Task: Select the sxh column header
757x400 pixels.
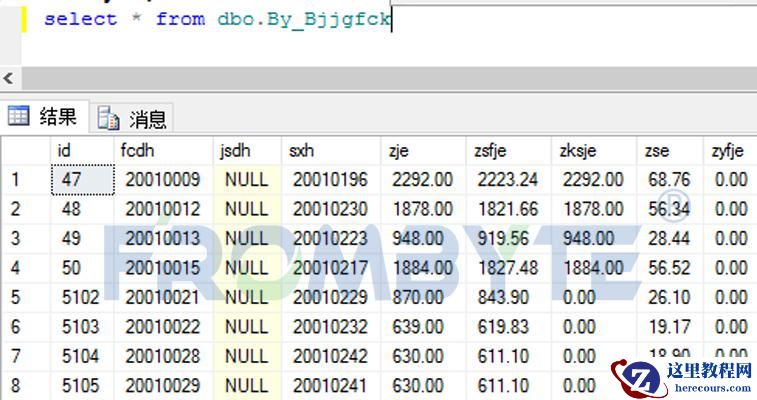Action: 331,151
